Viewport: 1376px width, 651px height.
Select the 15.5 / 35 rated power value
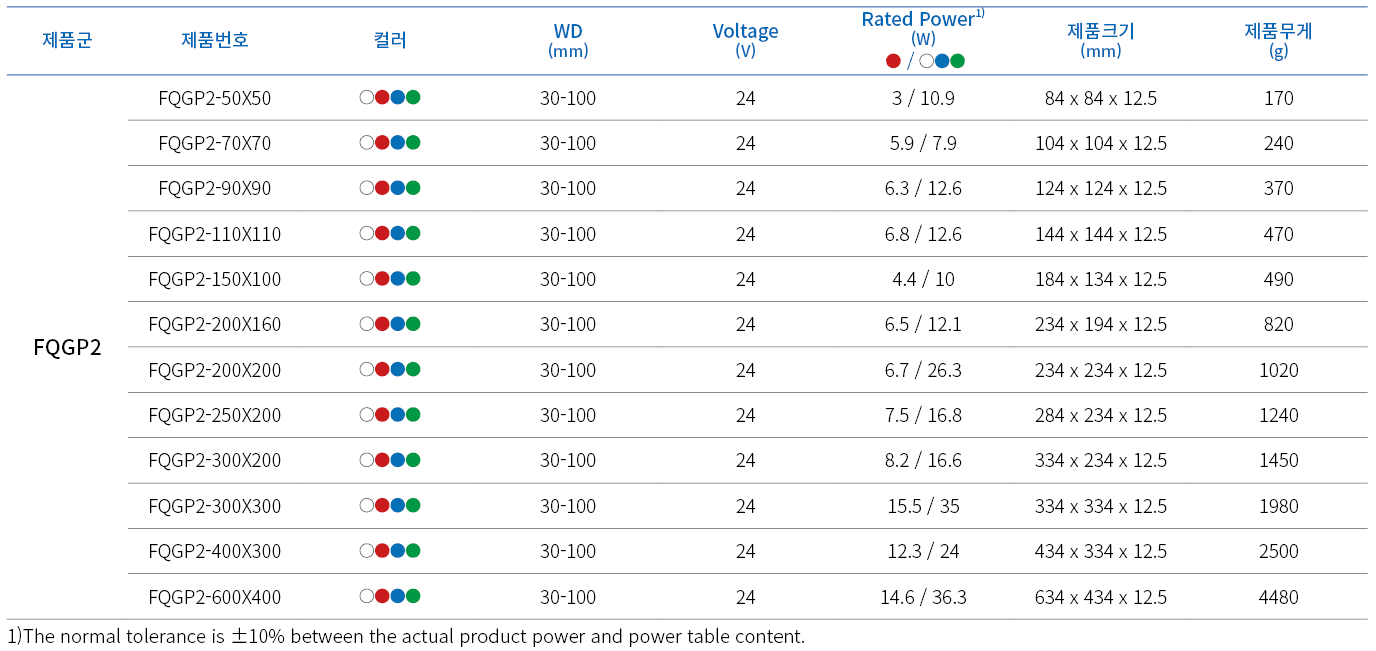pos(923,506)
